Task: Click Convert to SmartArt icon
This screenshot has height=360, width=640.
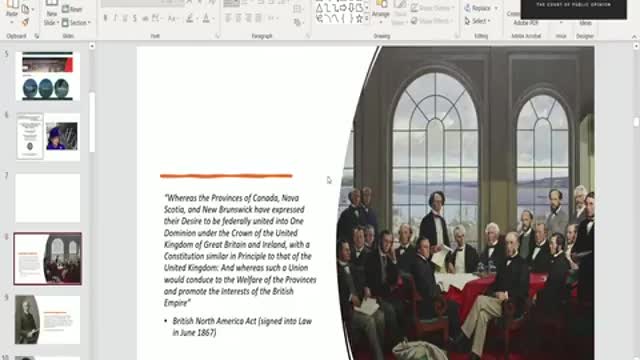Action: (x=298, y=22)
